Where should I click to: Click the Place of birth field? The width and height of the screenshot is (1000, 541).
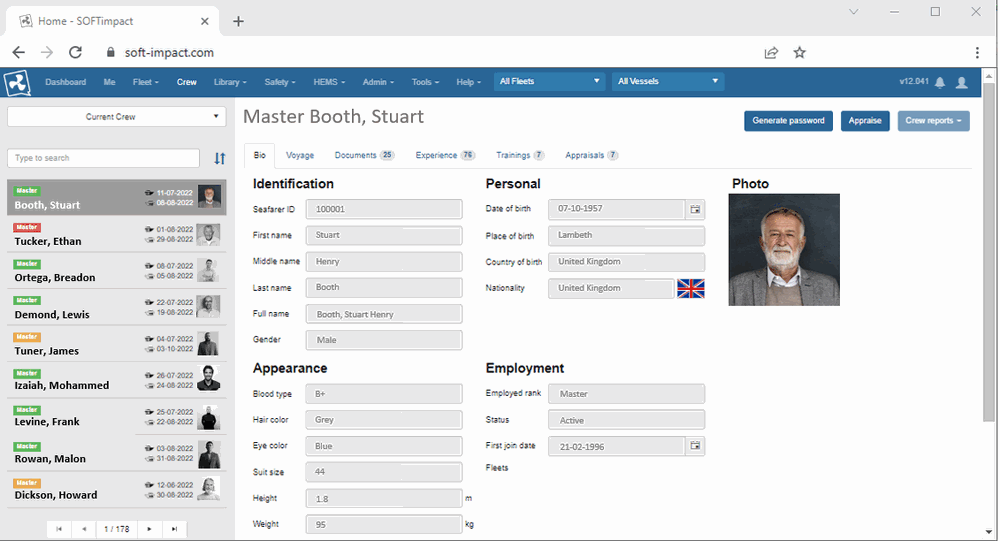(x=626, y=235)
